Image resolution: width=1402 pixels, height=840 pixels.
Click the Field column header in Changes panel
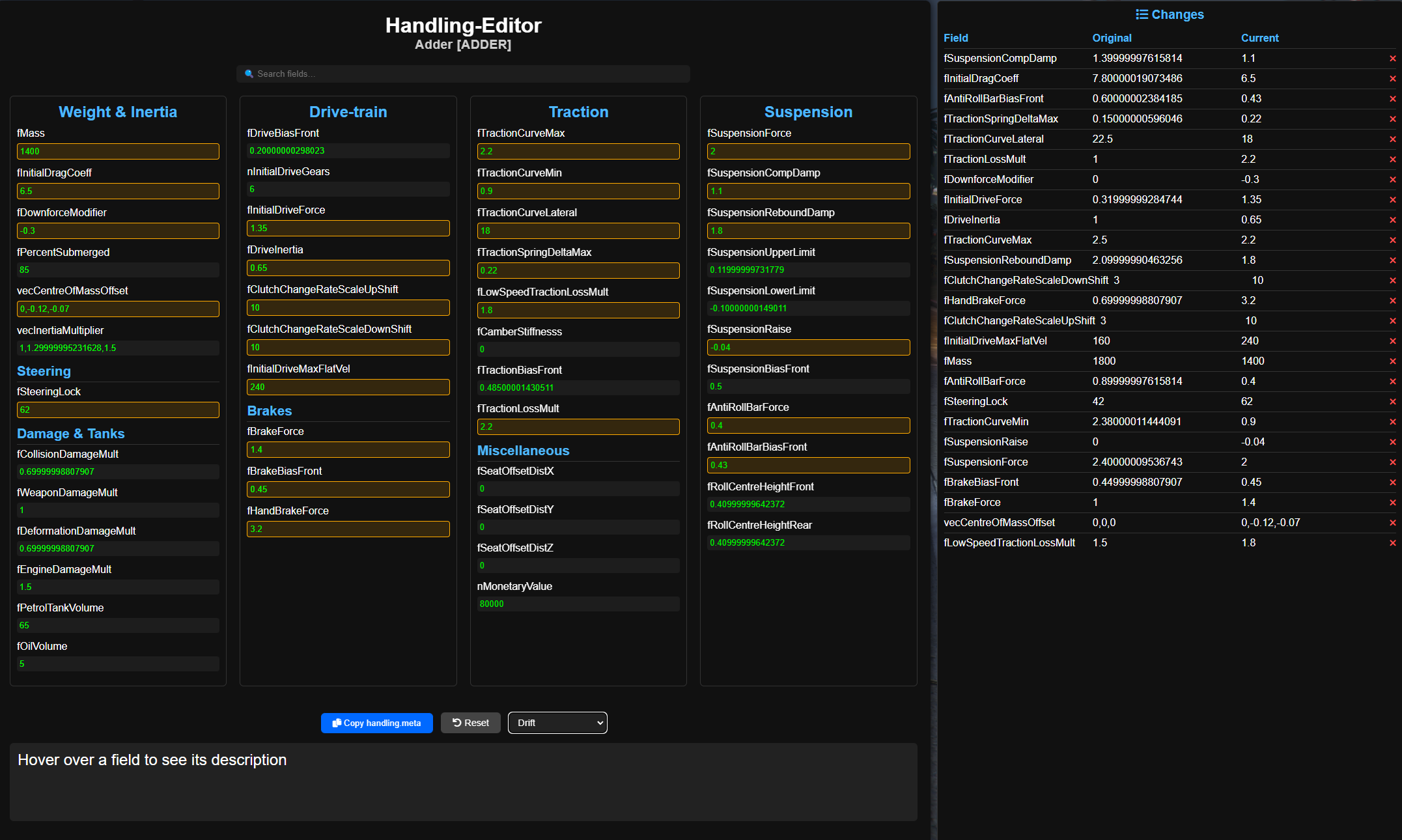tap(955, 38)
